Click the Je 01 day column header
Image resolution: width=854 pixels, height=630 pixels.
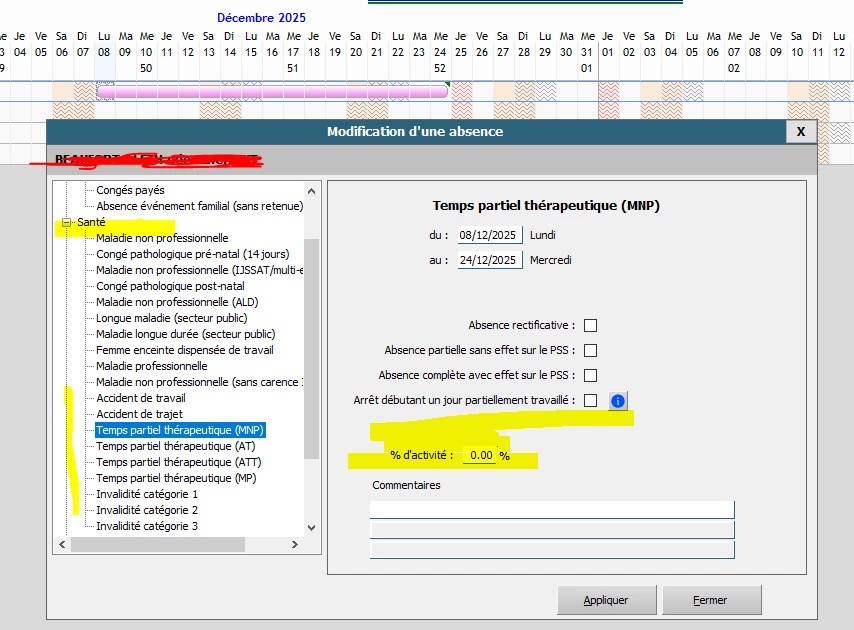coord(607,45)
